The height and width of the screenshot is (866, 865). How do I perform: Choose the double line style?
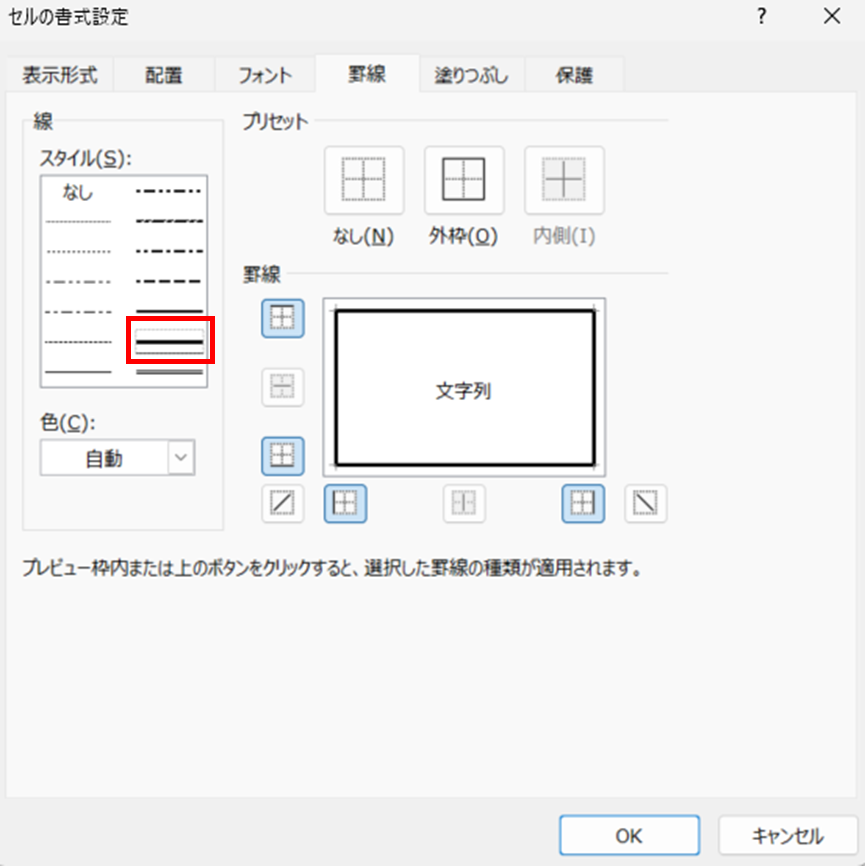(169, 371)
